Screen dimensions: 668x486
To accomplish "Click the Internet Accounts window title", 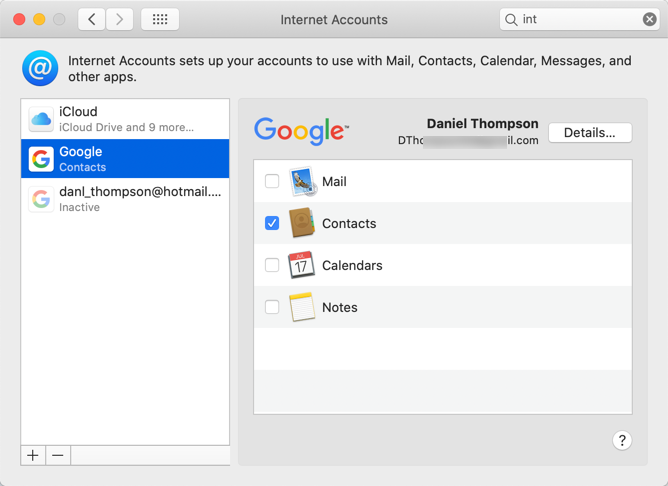I will [334, 20].
